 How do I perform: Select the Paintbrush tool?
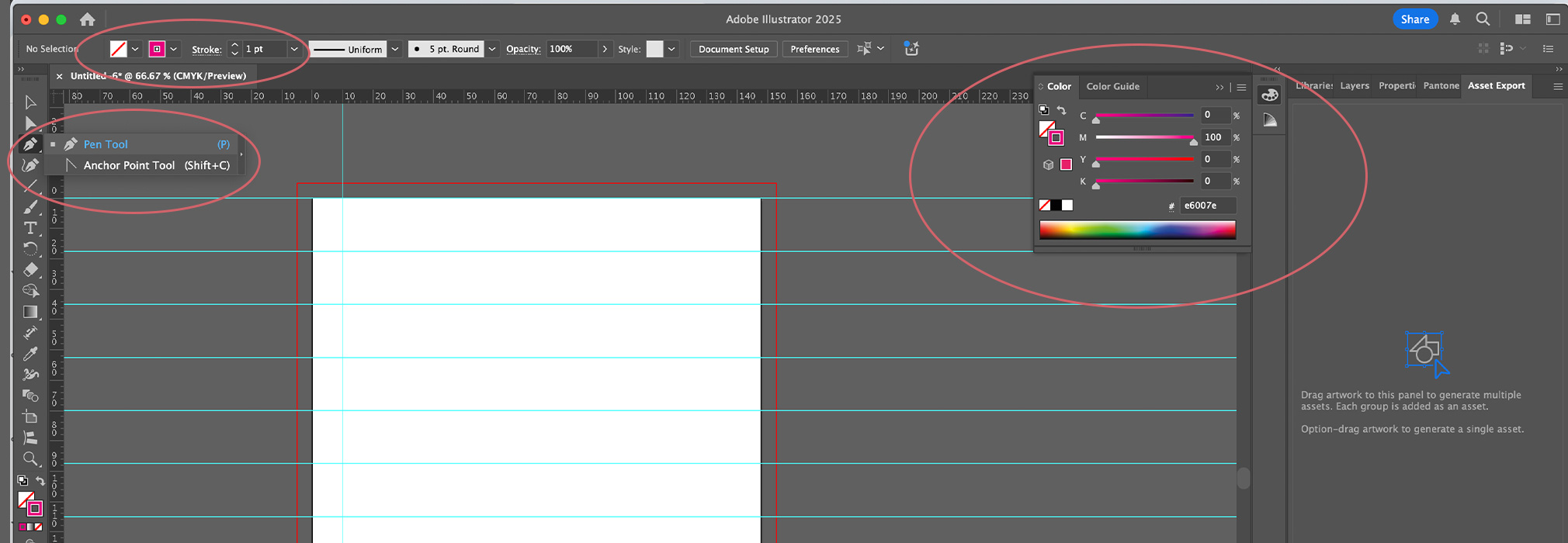[x=30, y=207]
